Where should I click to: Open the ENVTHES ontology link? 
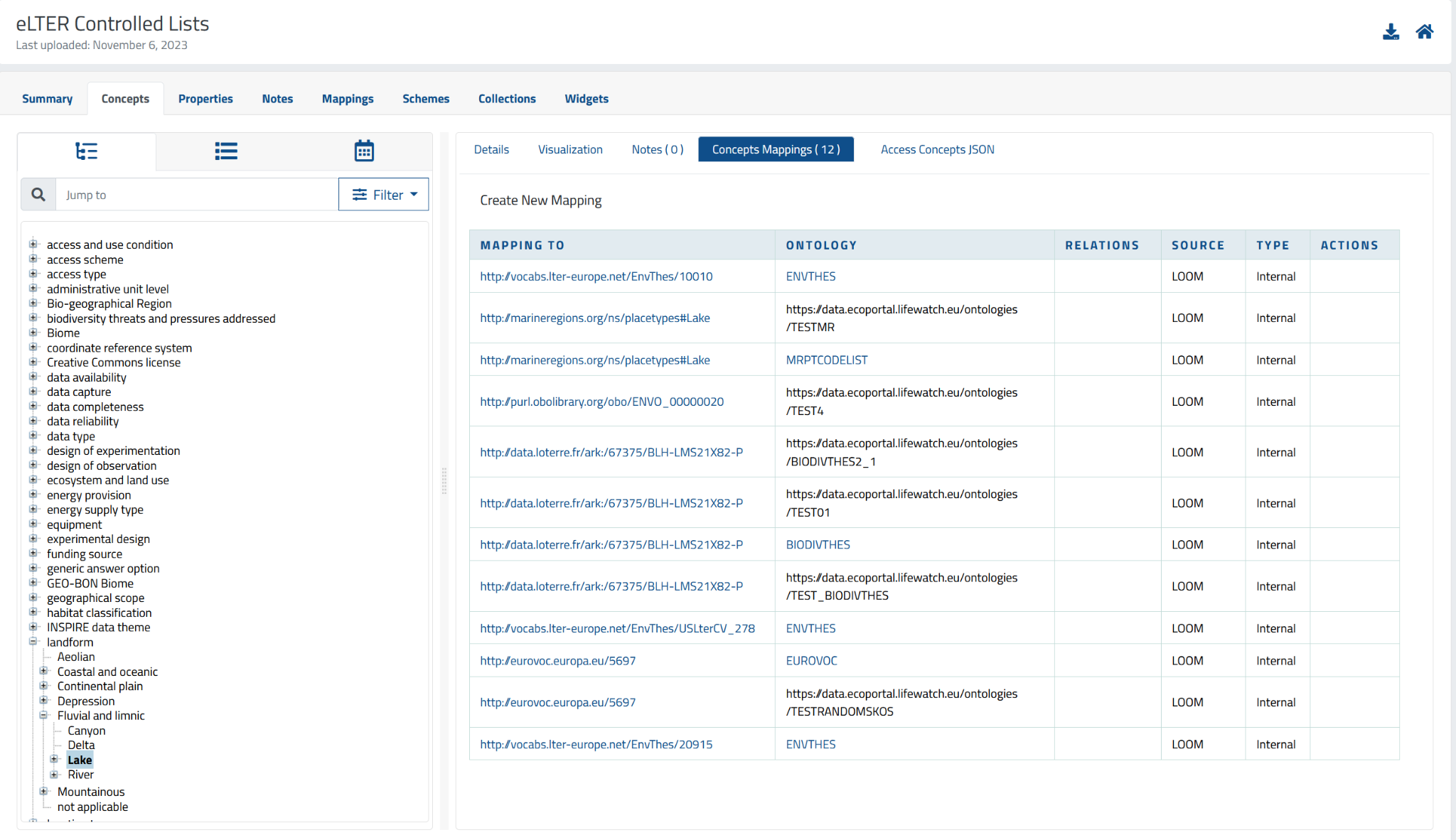810,276
